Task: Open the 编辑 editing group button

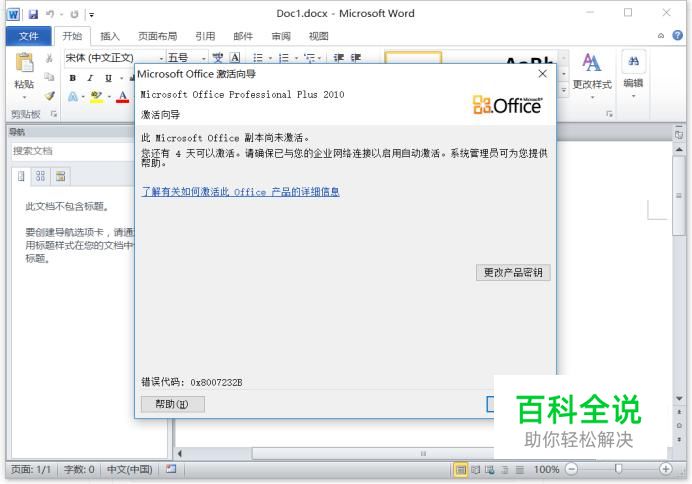Action: (633, 75)
